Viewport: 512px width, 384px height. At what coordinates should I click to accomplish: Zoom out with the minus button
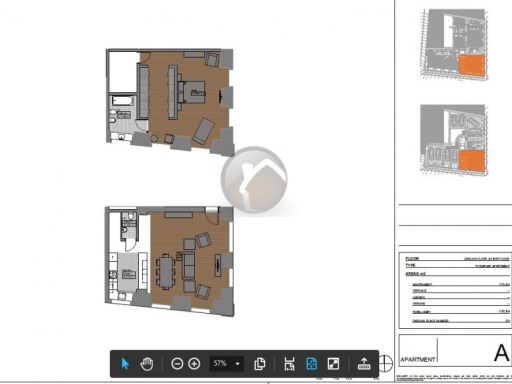click(177, 364)
